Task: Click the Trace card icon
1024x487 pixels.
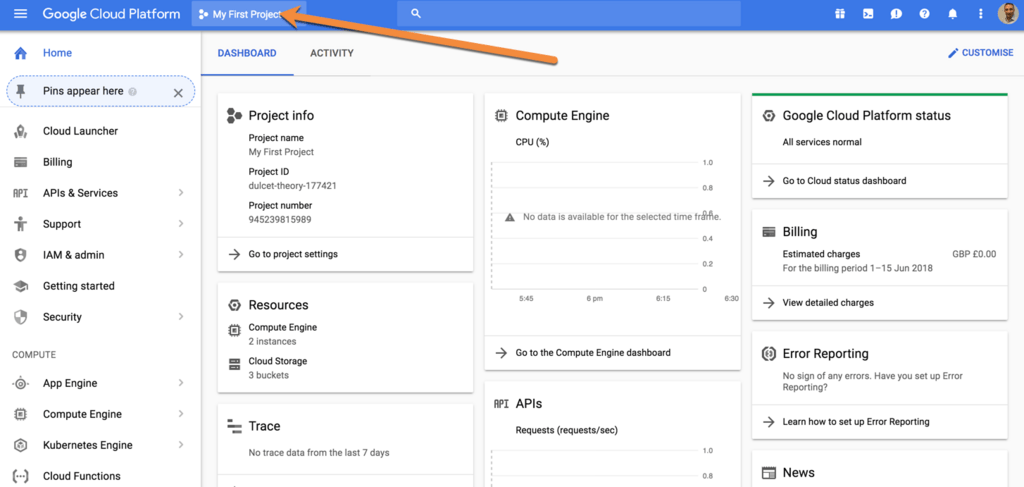Action: [x=234, y=426]
